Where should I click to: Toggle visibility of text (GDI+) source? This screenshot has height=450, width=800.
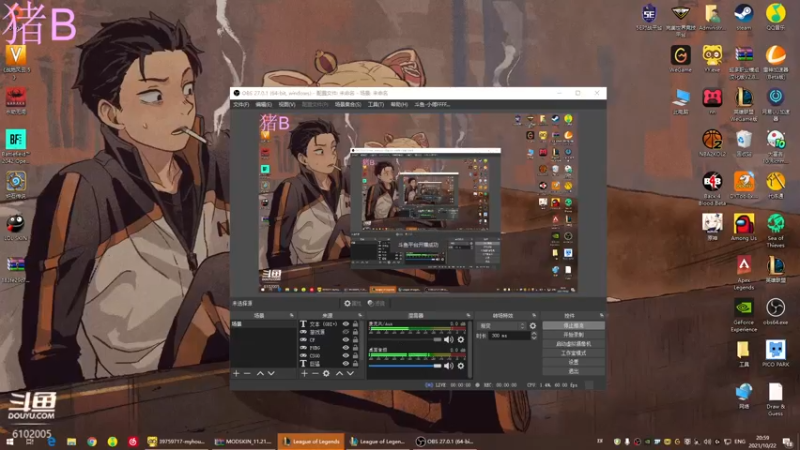click(345, 324)
